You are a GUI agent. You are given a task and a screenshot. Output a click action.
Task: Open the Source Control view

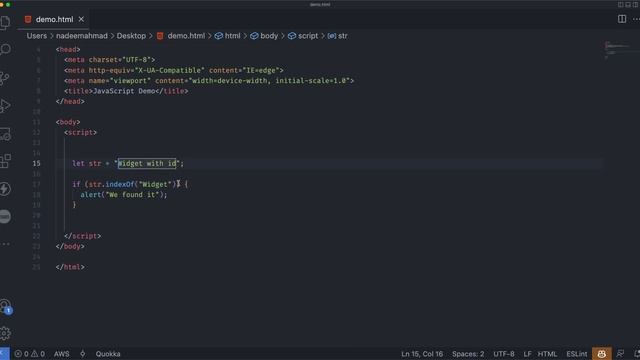5,78
